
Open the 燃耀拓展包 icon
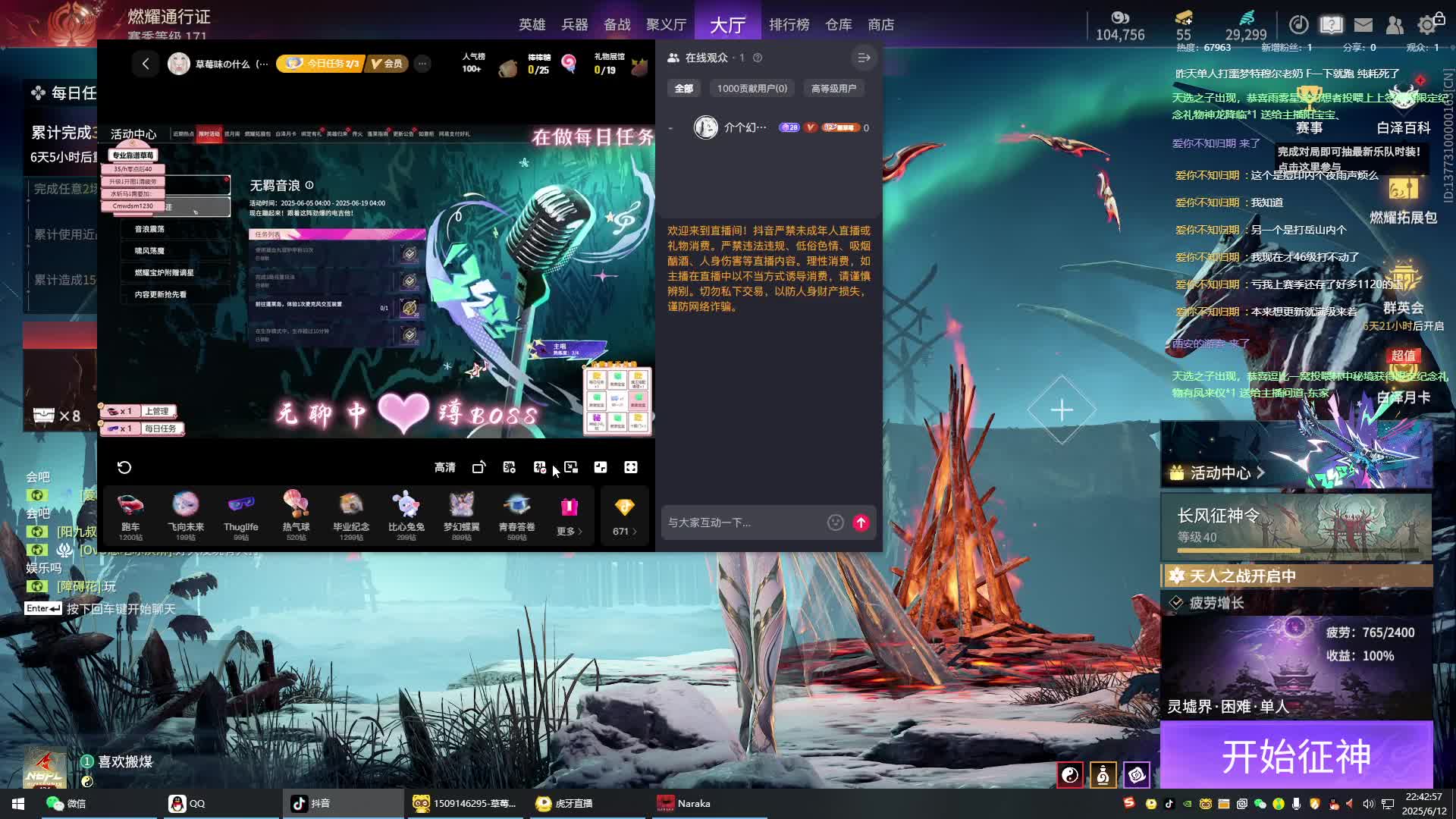pyautogui.click(x=1403, y=200)
